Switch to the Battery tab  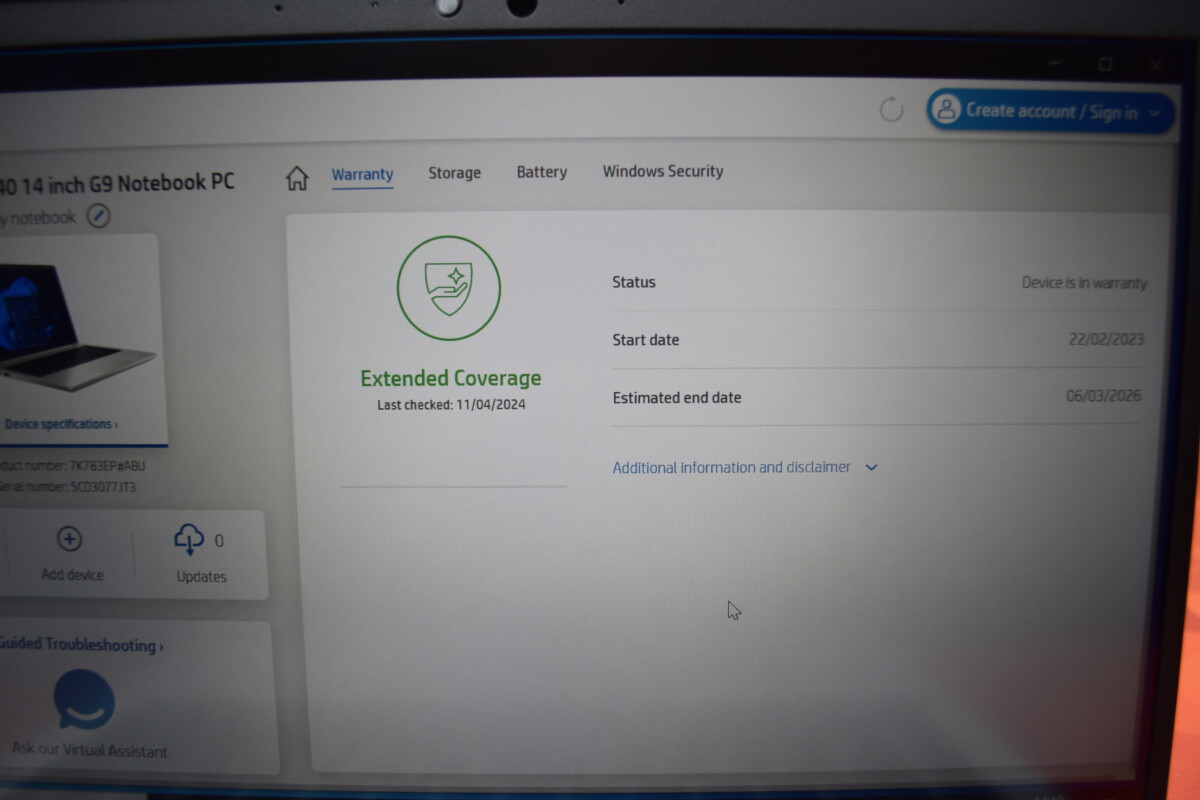coord(542,172)
